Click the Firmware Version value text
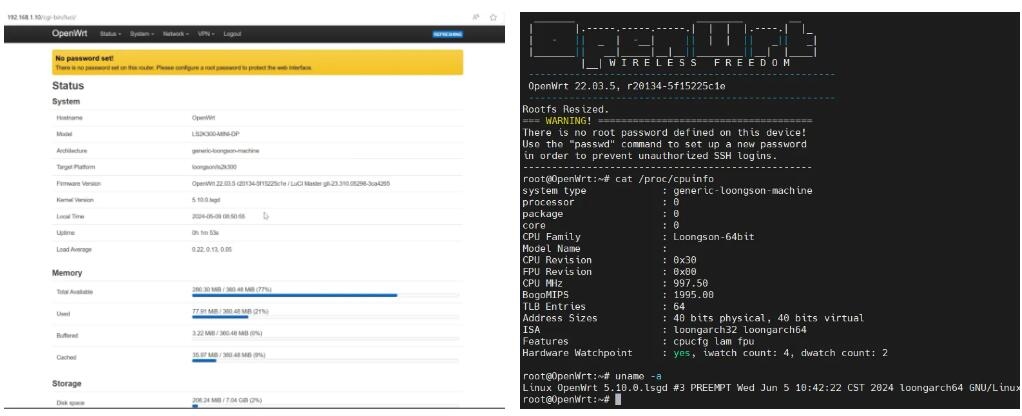 tap(291, 184)
